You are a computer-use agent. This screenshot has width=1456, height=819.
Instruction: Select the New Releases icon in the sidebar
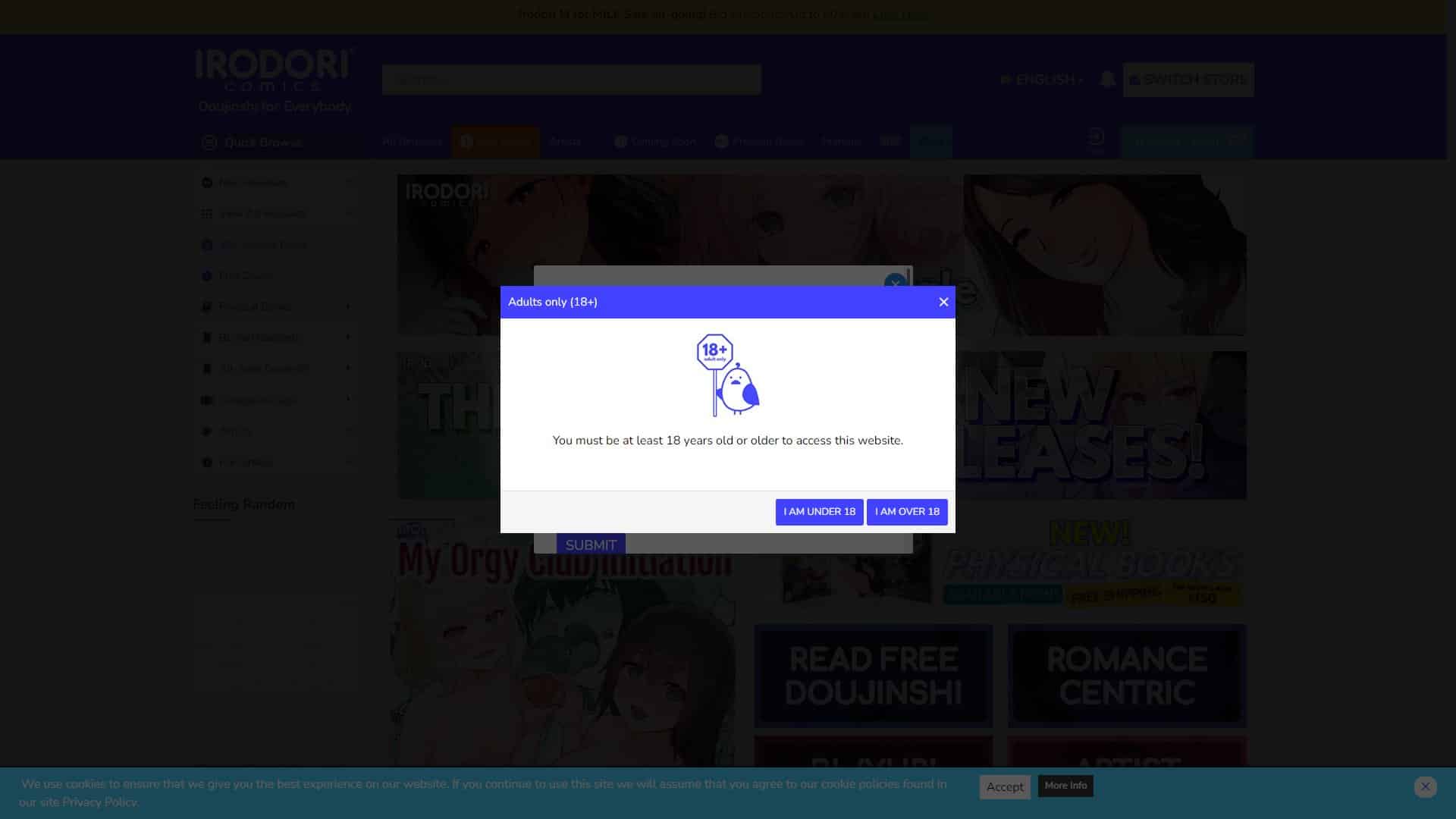tap(206, 182)
